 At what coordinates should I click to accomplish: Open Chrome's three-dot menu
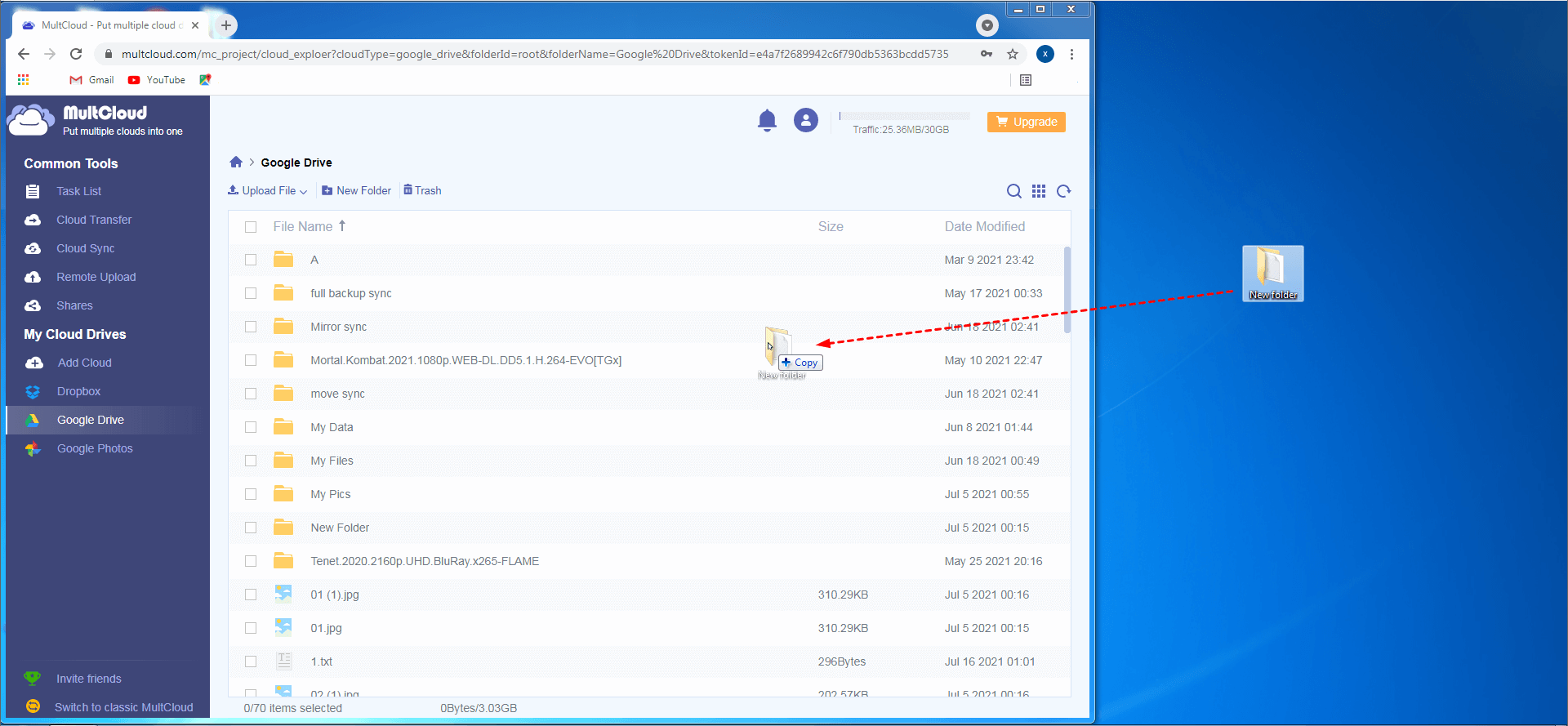[x=1071, y=54]
